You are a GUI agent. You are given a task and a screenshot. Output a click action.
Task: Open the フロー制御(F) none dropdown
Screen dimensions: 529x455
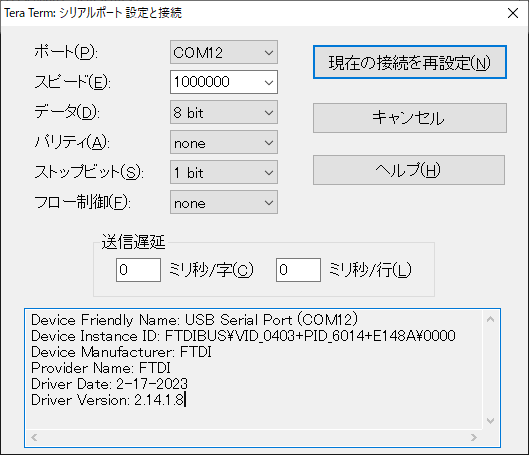pos(224,202)
